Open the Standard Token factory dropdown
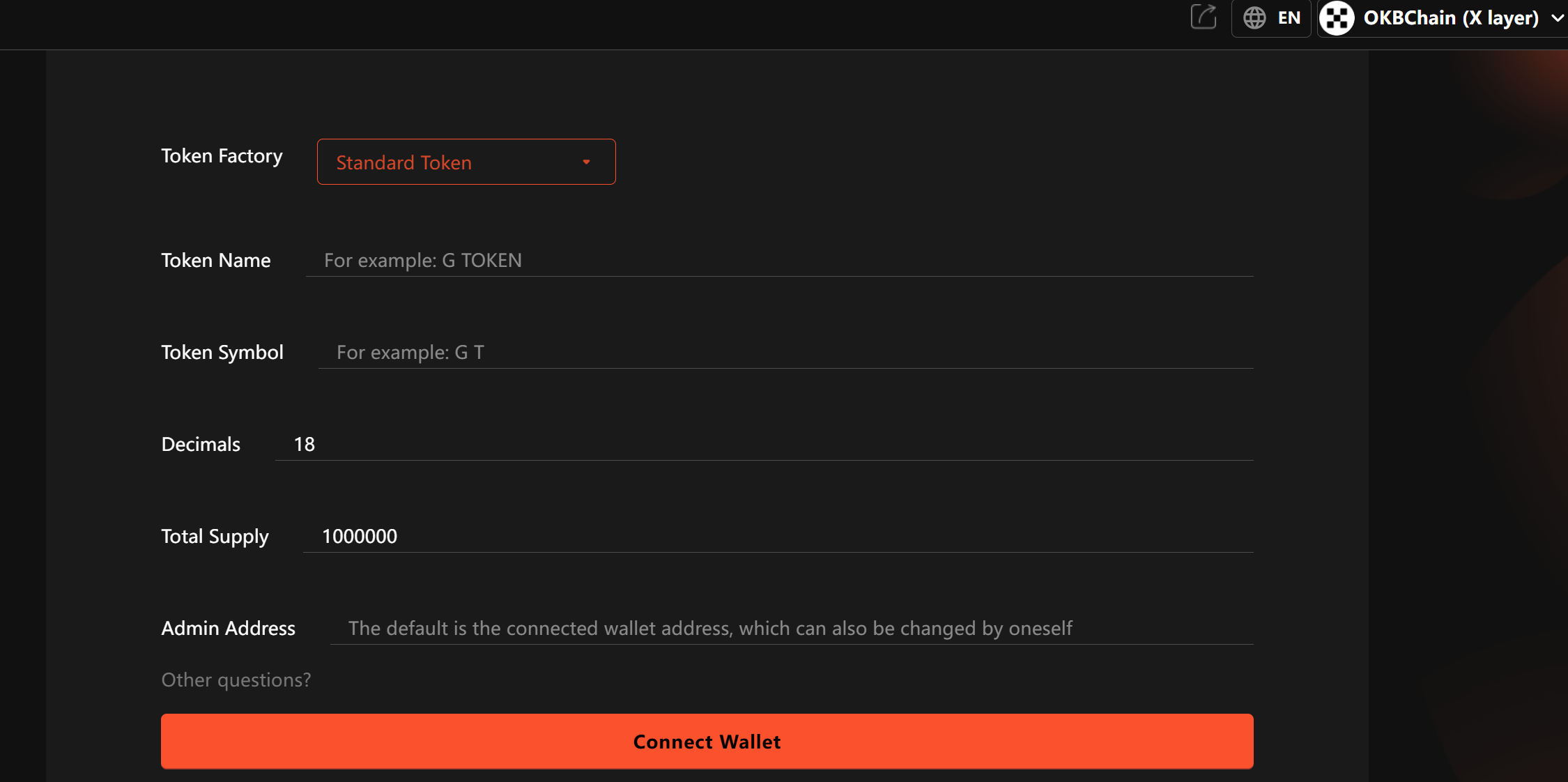 point(466,162)
